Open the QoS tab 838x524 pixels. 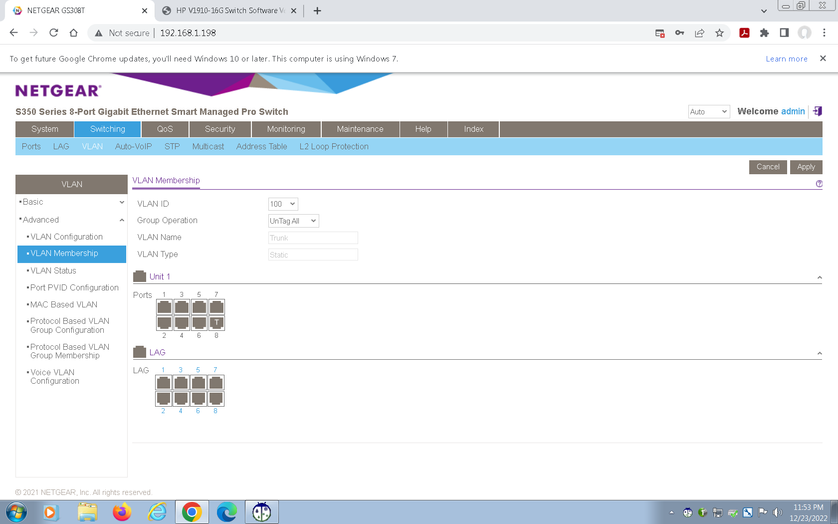coord(165,129)
